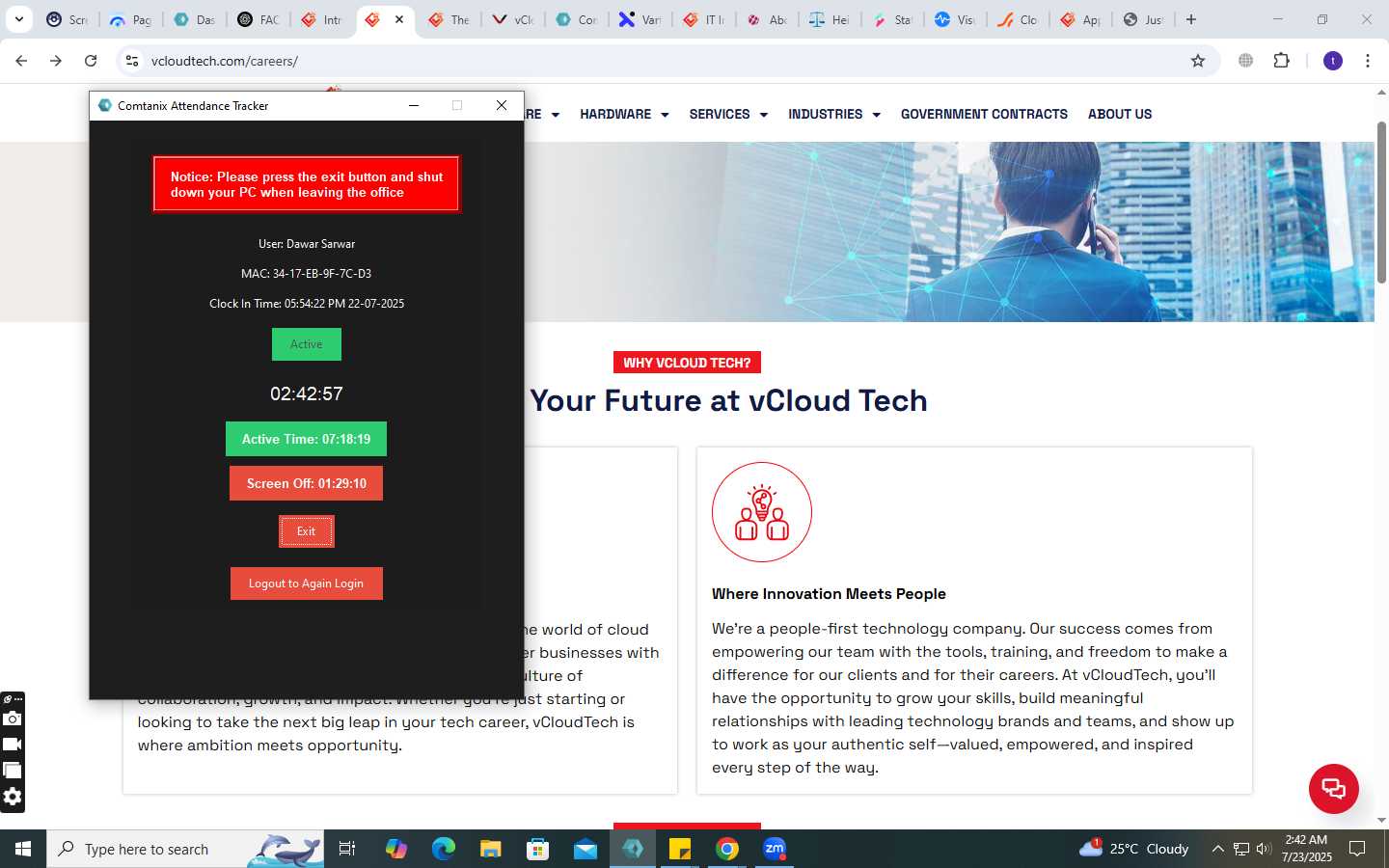This screenshot has height=868, width=1389.
Task: Launch Copilot from taskbar
Action: tap(396, 849)
